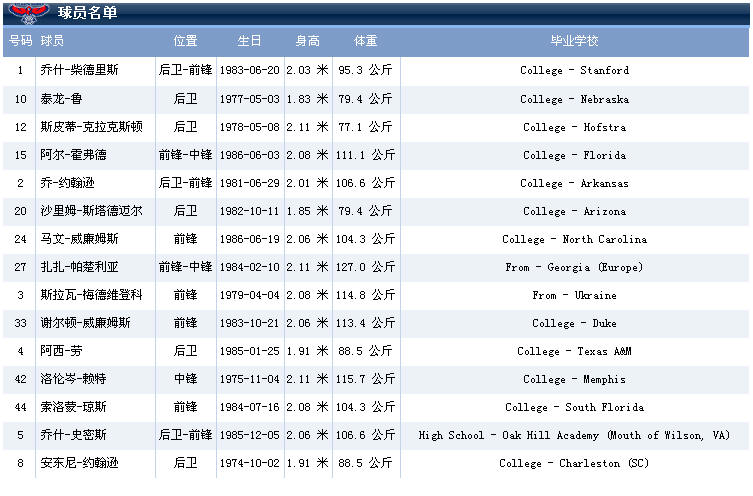The width and height of the screenshot is (753, 496).
Task: Select player 乔-约翰逊
Action: click(67, 183)
